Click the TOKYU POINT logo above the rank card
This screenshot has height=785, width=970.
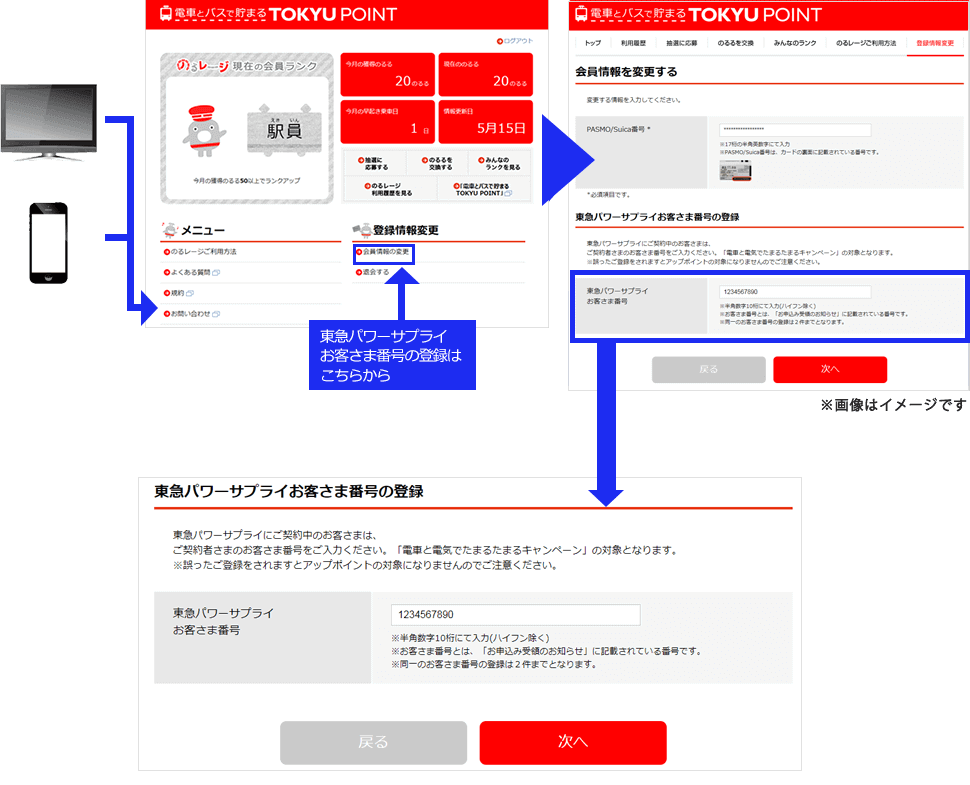(x=278, y=14)
